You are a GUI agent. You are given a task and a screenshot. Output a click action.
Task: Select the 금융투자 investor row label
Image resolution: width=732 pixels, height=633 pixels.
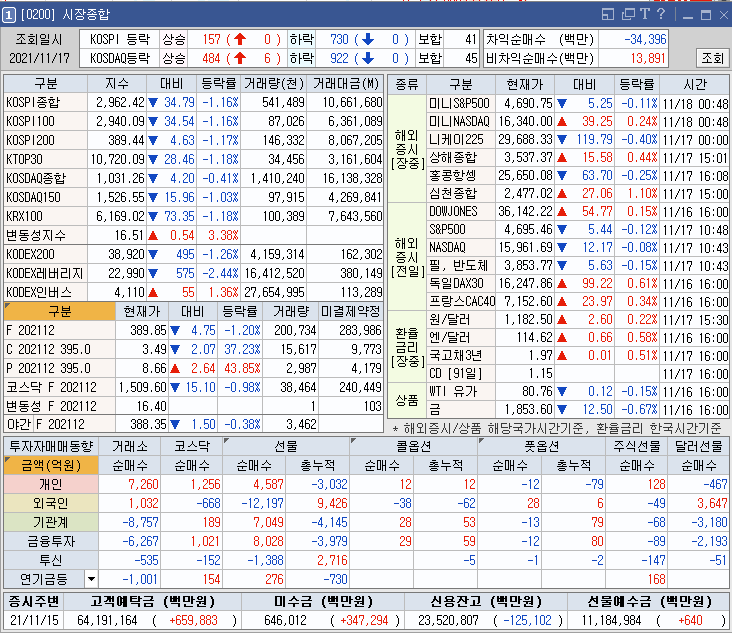click(51, 542)
